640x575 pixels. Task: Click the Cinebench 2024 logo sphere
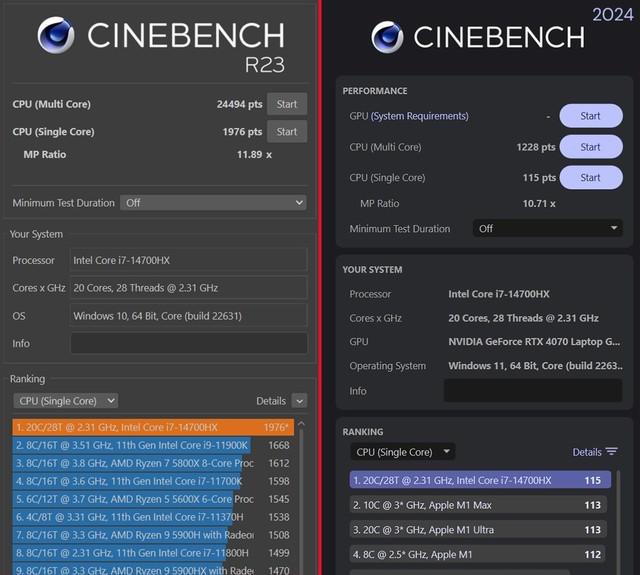tap(387, 38)
